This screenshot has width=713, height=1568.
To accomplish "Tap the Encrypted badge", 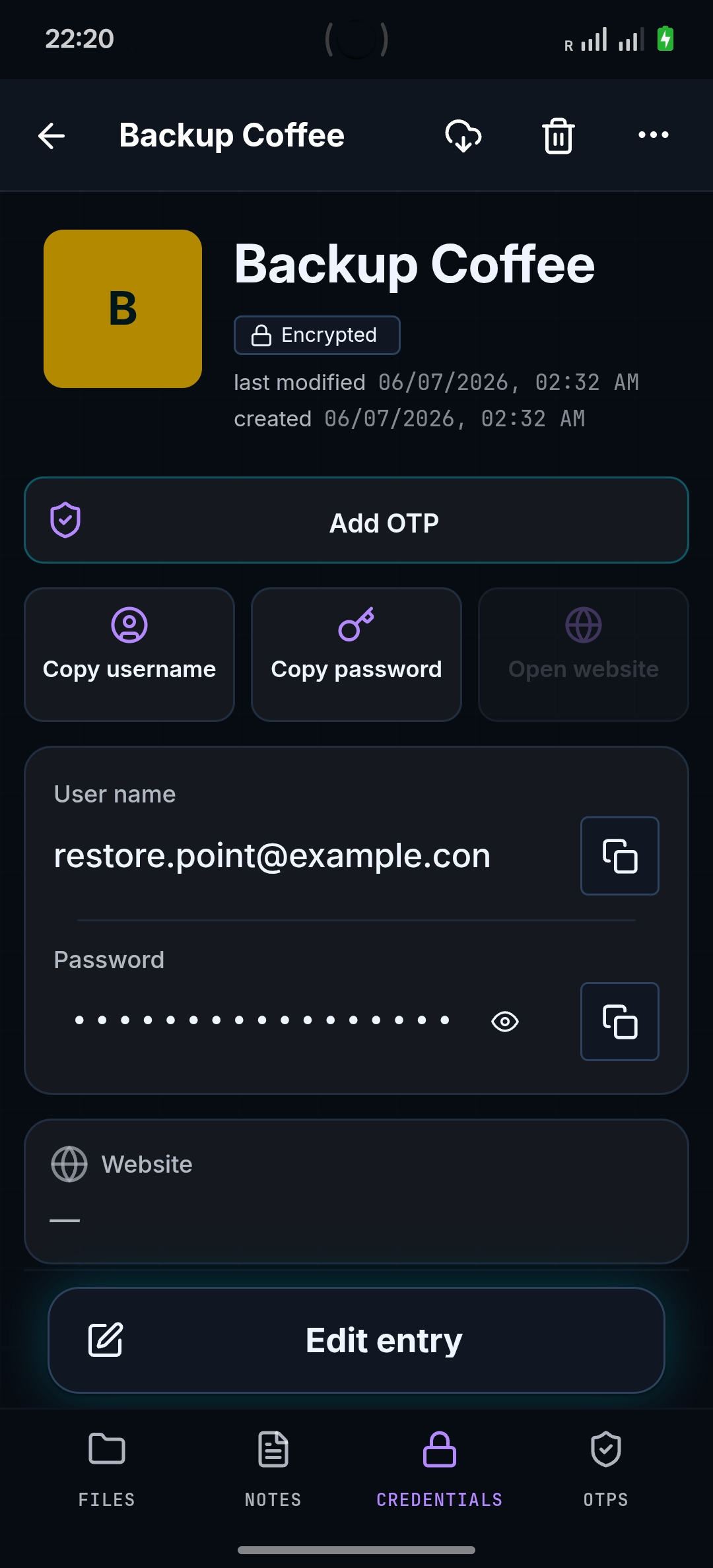I will pyautogui.click(x=317, y=335).
